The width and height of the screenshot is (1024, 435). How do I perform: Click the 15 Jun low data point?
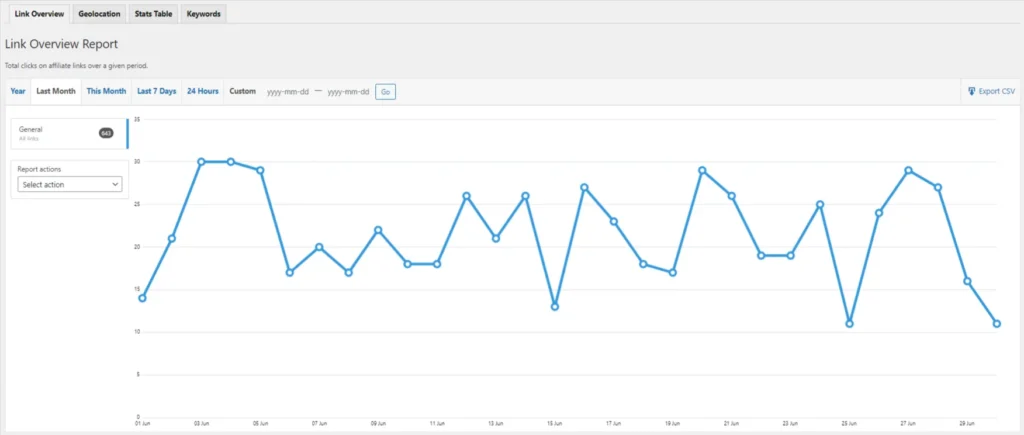[555, 306]
